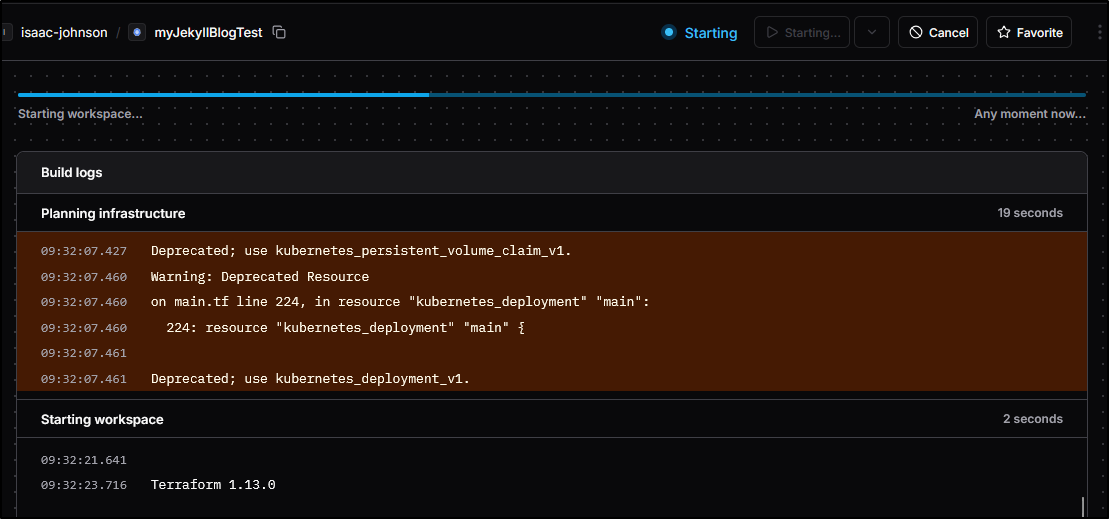
Task: Click the 'main.tf line 224' log line
Action: click(x=400, y=302)
